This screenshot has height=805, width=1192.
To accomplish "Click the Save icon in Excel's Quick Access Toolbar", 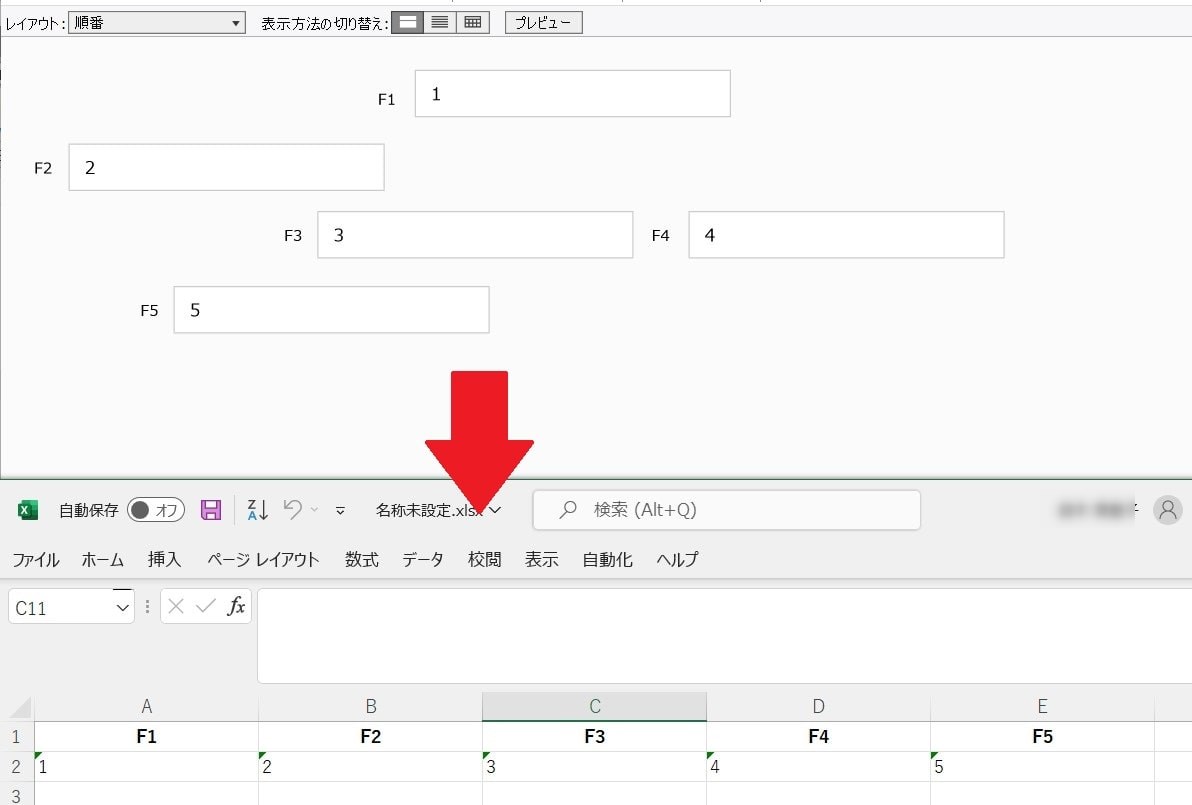I will coord(211,509).
